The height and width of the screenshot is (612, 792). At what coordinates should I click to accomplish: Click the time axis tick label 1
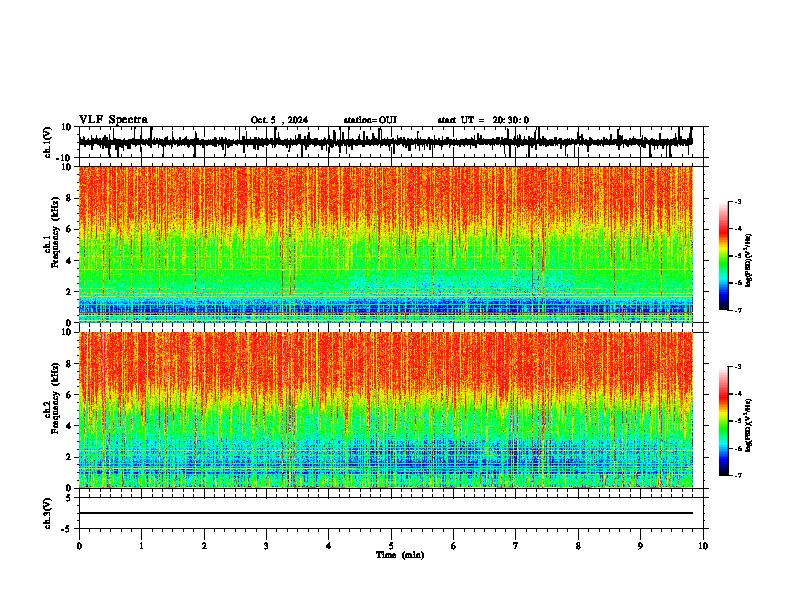coord(141,546)
